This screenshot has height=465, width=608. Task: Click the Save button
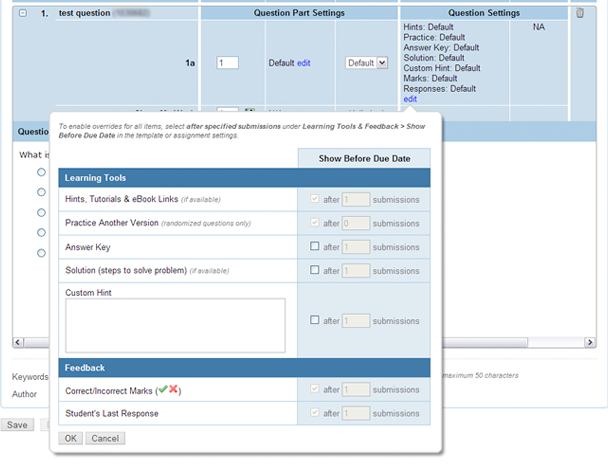coord(17,425)
